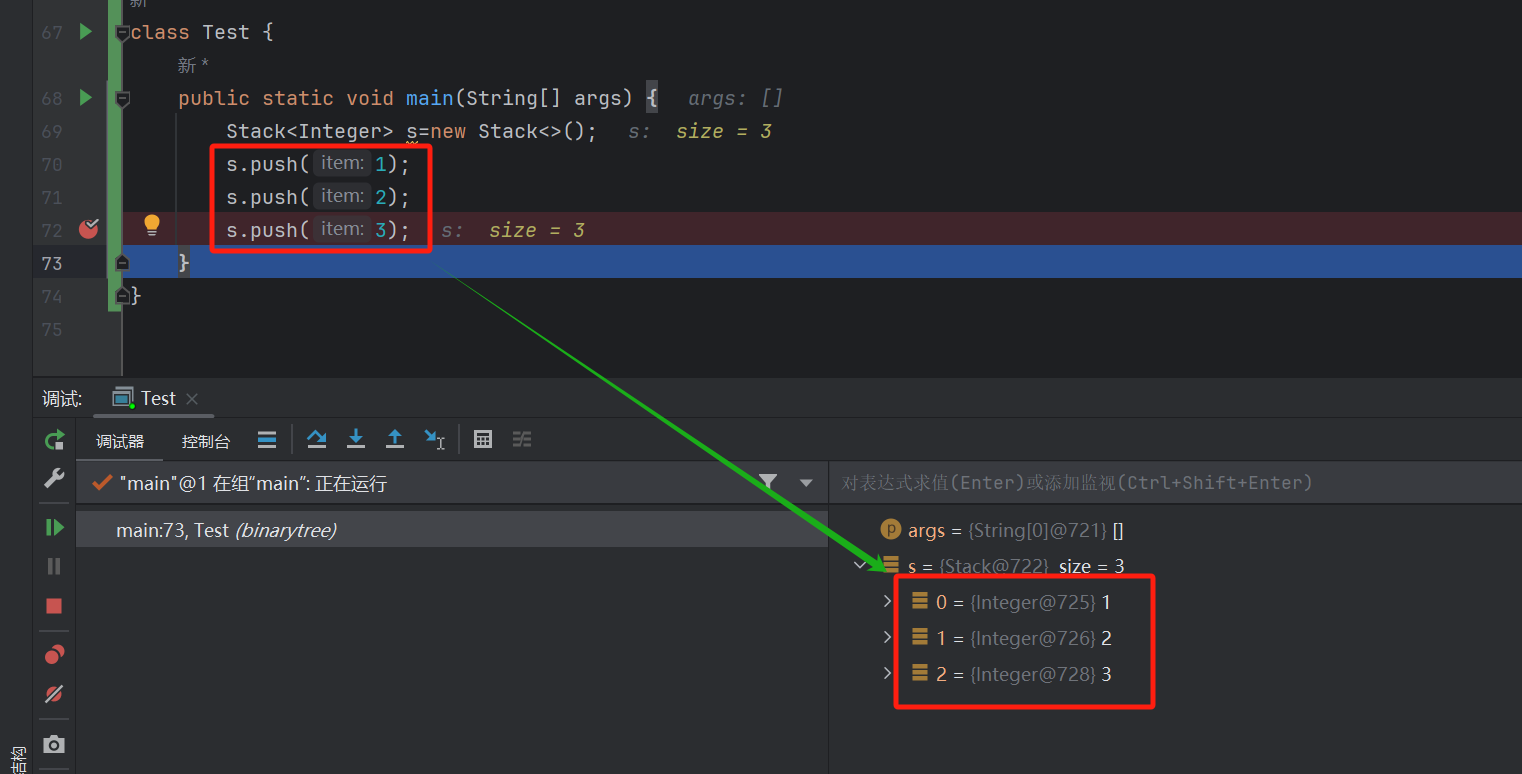Switch to the 控制台 tab
Screen dimensions: 1522x774
[206, 441]
